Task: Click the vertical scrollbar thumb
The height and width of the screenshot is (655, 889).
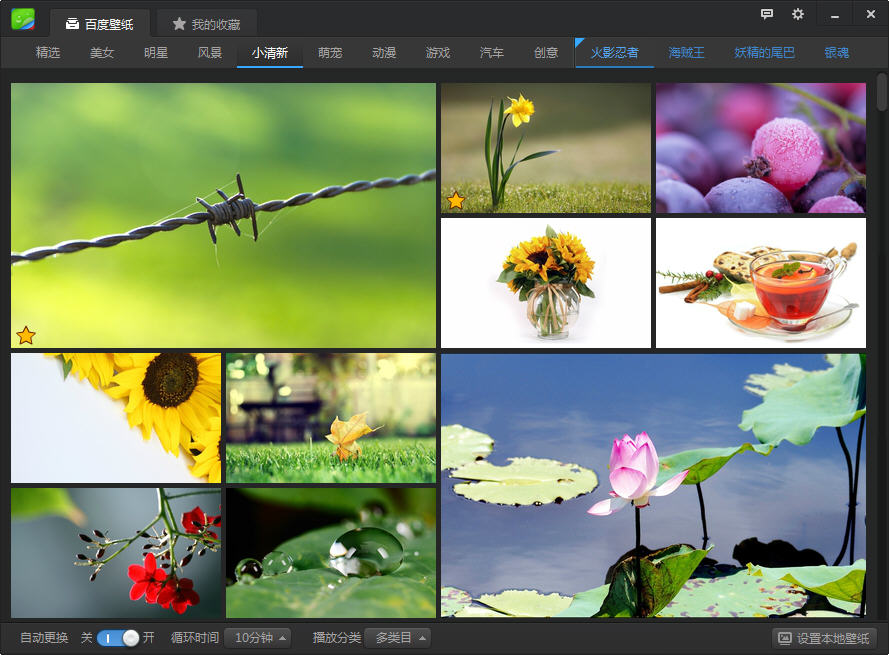Action: (881, 92)
